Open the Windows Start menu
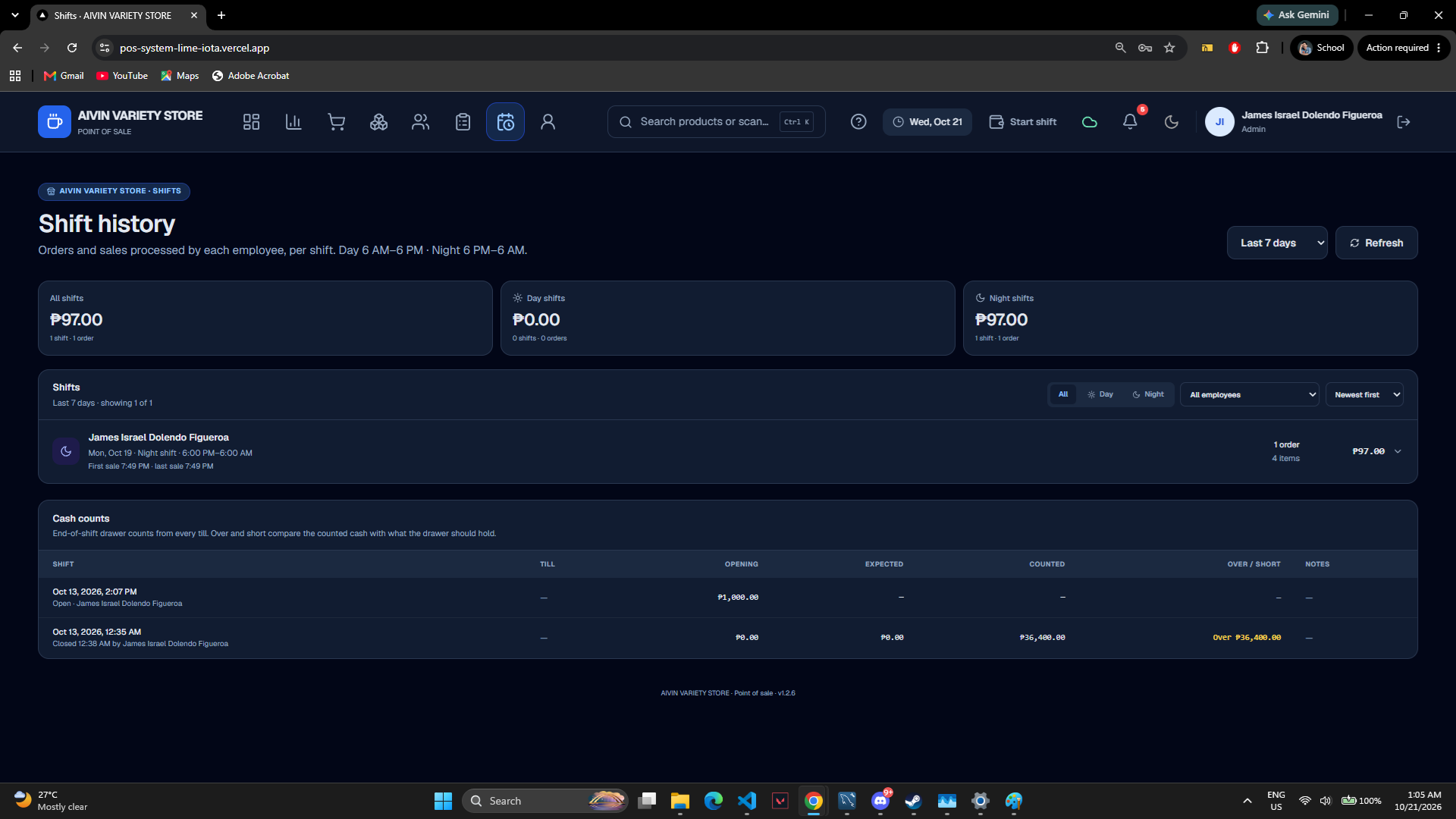This screenshot has height=819, width=1456. (x=443, y=801)
